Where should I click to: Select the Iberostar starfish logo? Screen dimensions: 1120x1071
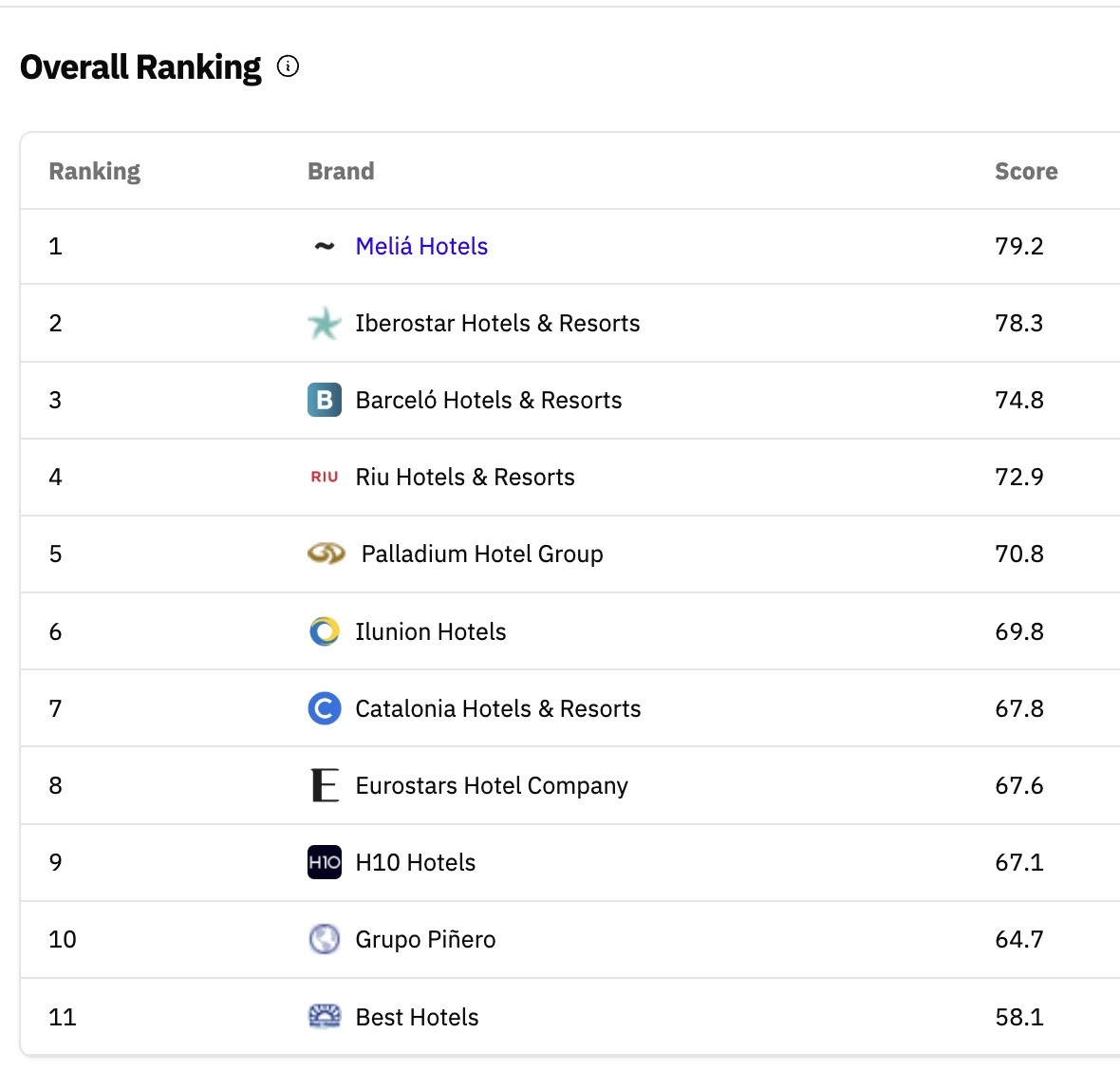[x=324, y=323]
